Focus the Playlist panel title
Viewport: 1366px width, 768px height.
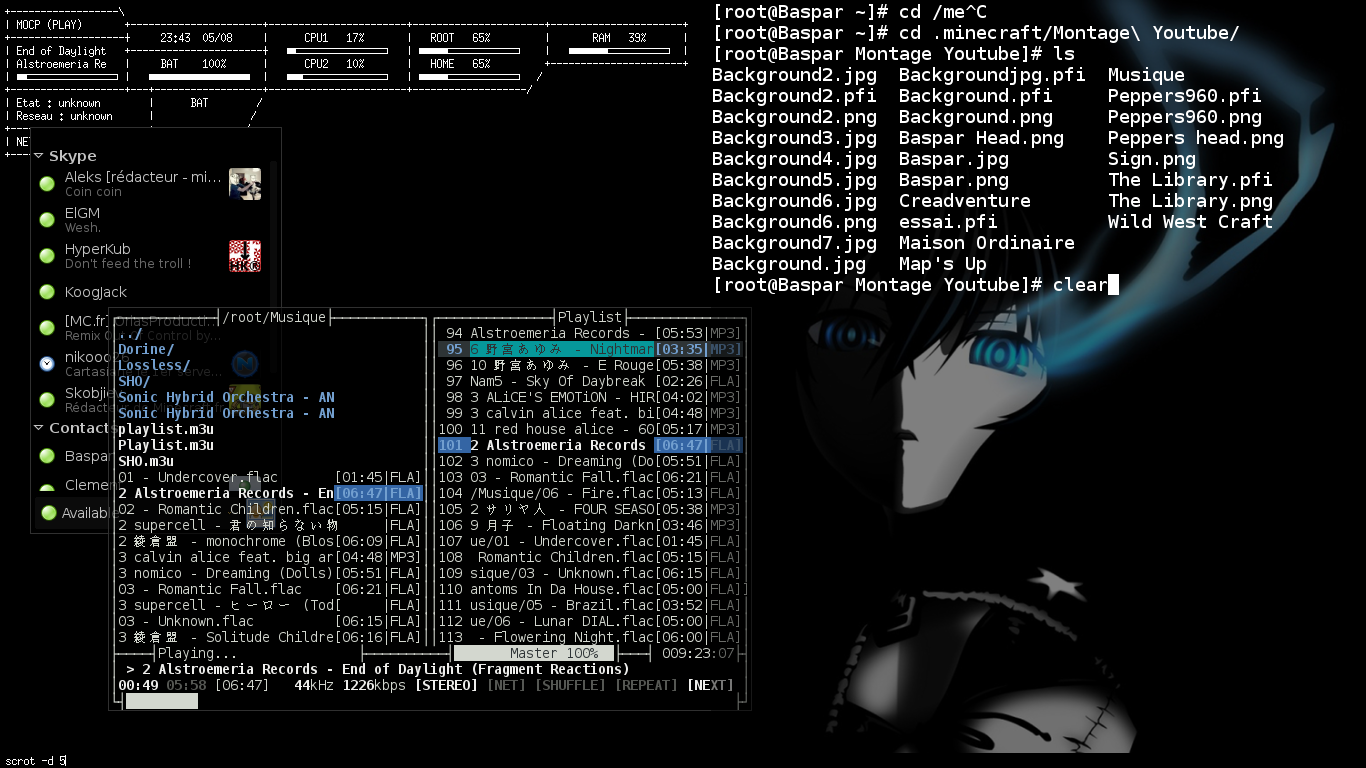click(590, 317)
